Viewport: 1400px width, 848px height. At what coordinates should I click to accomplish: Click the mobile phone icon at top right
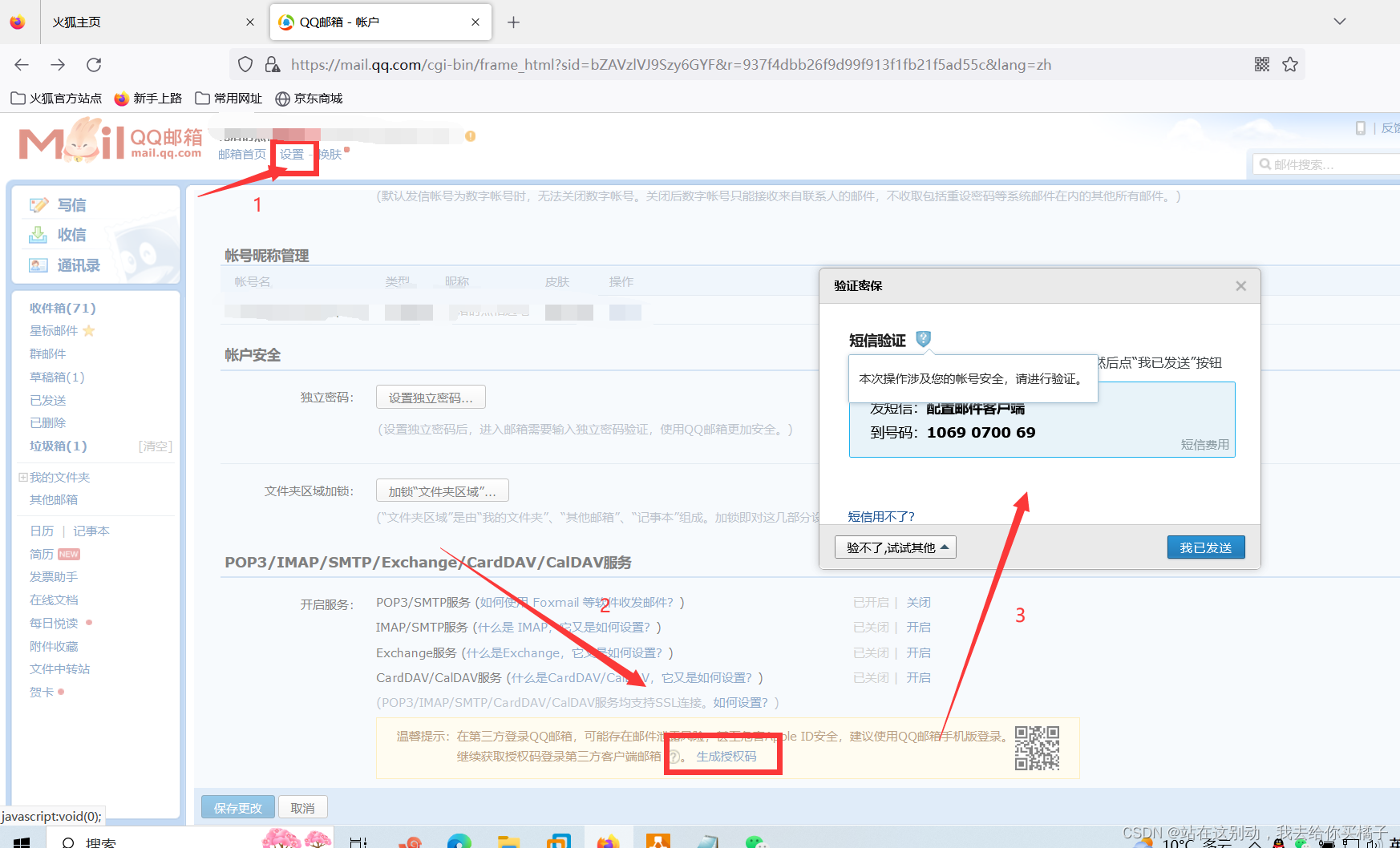point(1361,128)
